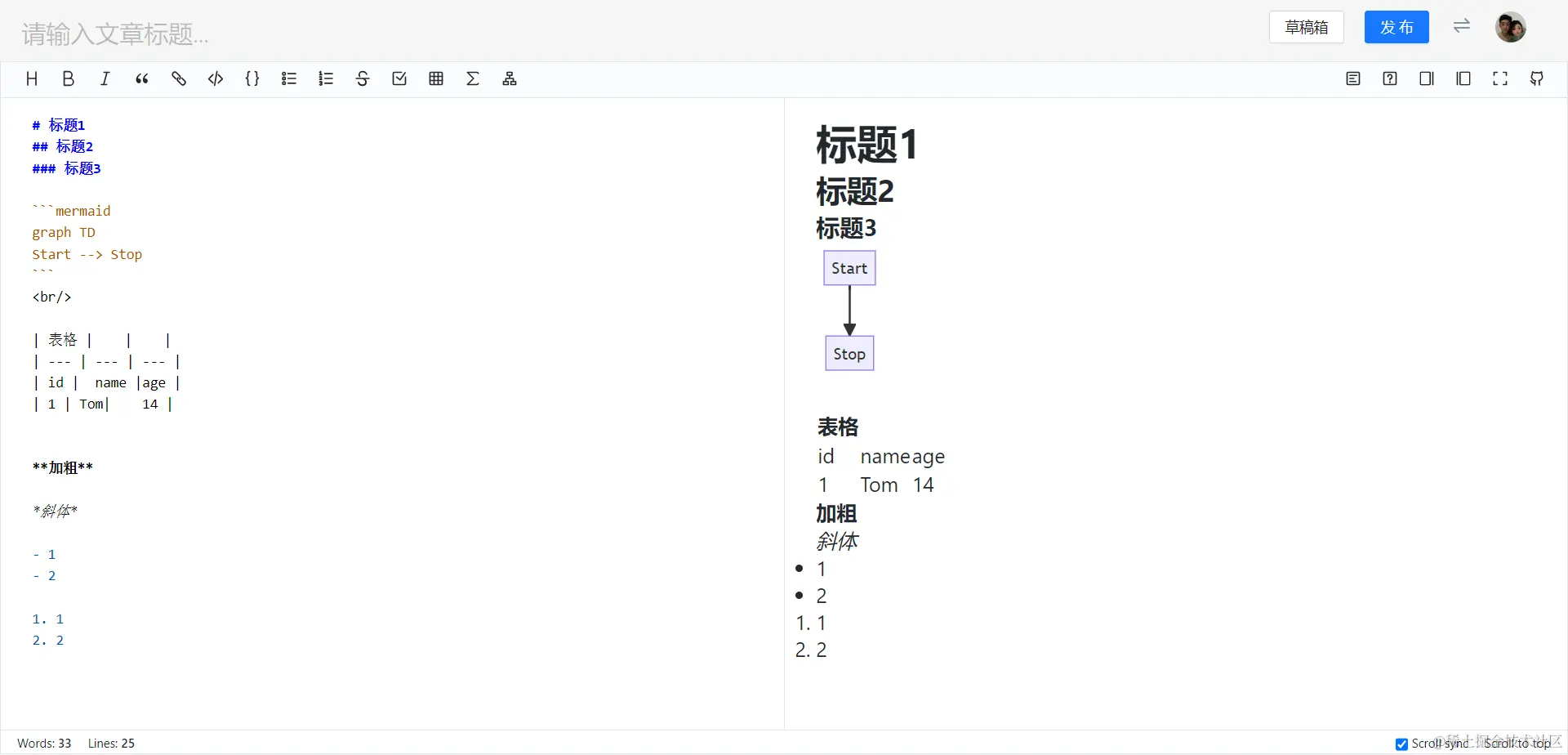Toggle the Scroll sync checkbox
The width and height of the screenshot is (1568, 755).
[1401, 744]
